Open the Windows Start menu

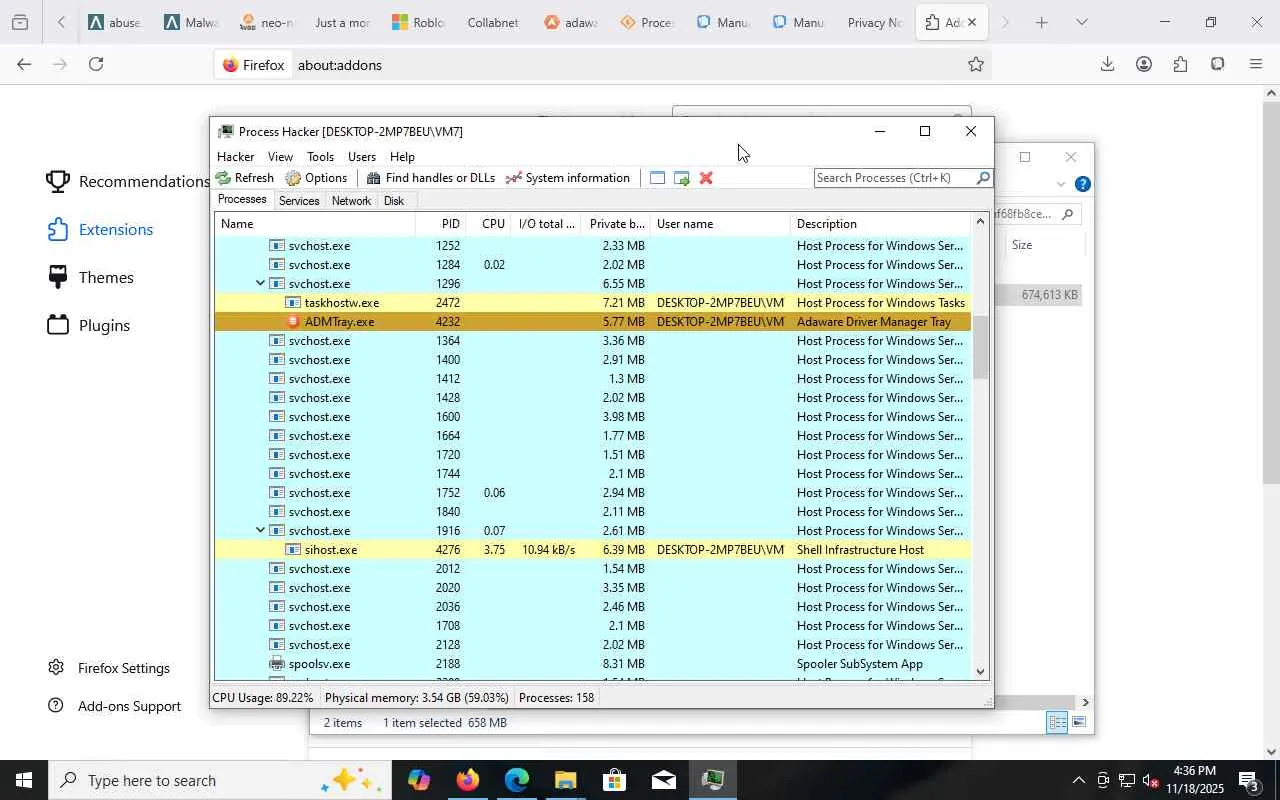pos(24,780)
